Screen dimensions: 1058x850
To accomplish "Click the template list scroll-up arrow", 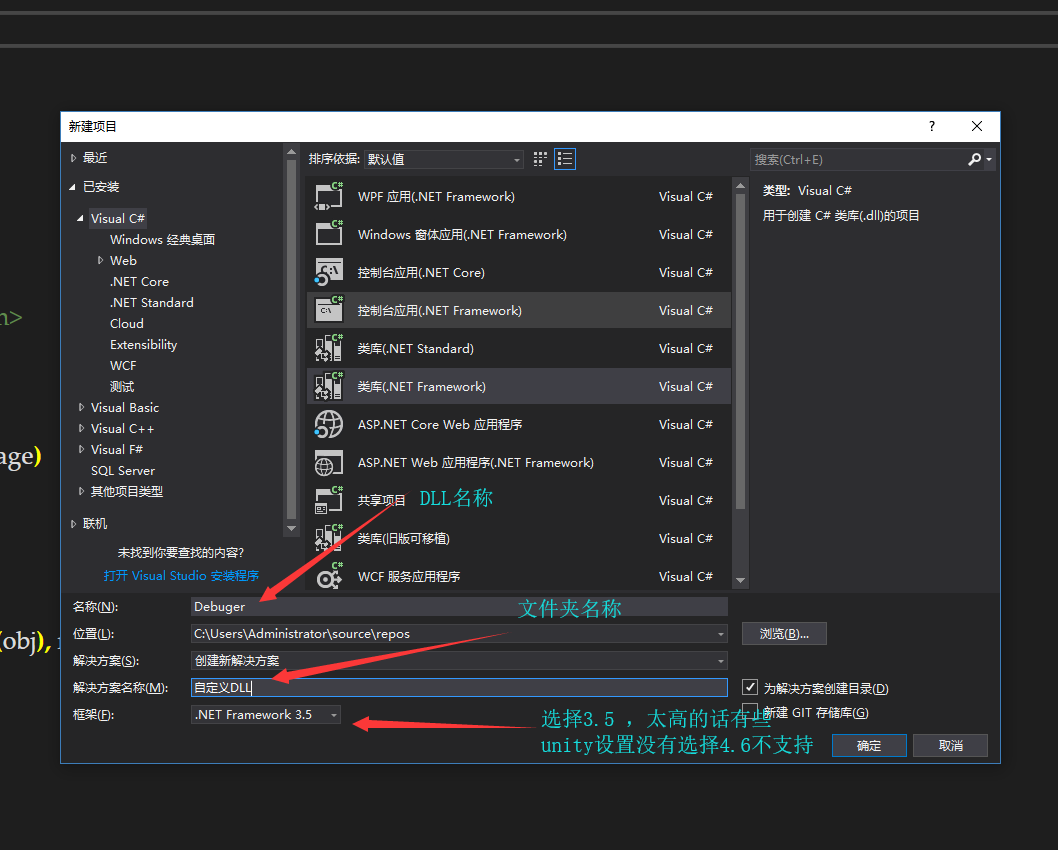I will click(x=740, y=186).
